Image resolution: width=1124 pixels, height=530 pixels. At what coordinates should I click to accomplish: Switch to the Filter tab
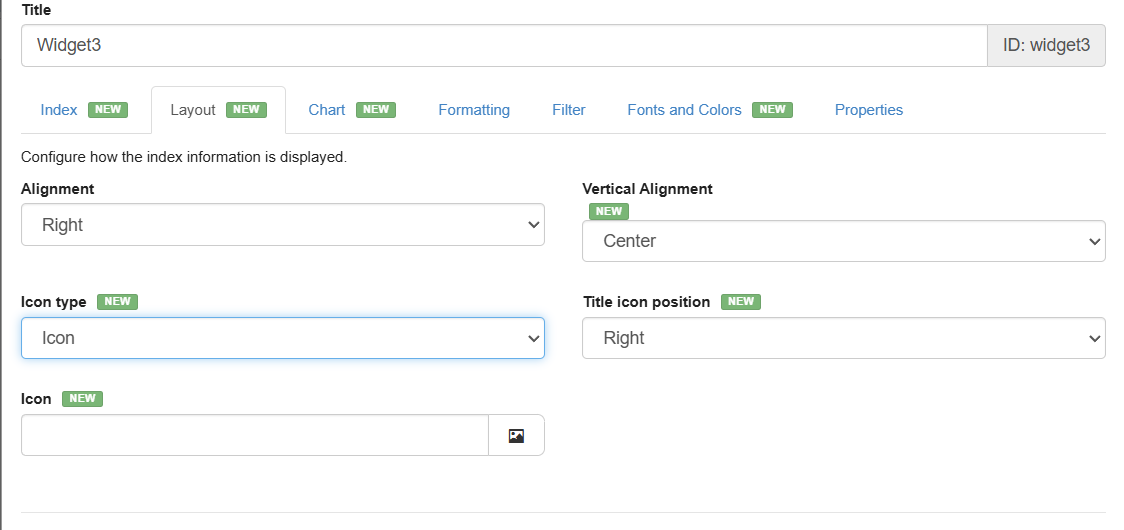pos(569,110)
